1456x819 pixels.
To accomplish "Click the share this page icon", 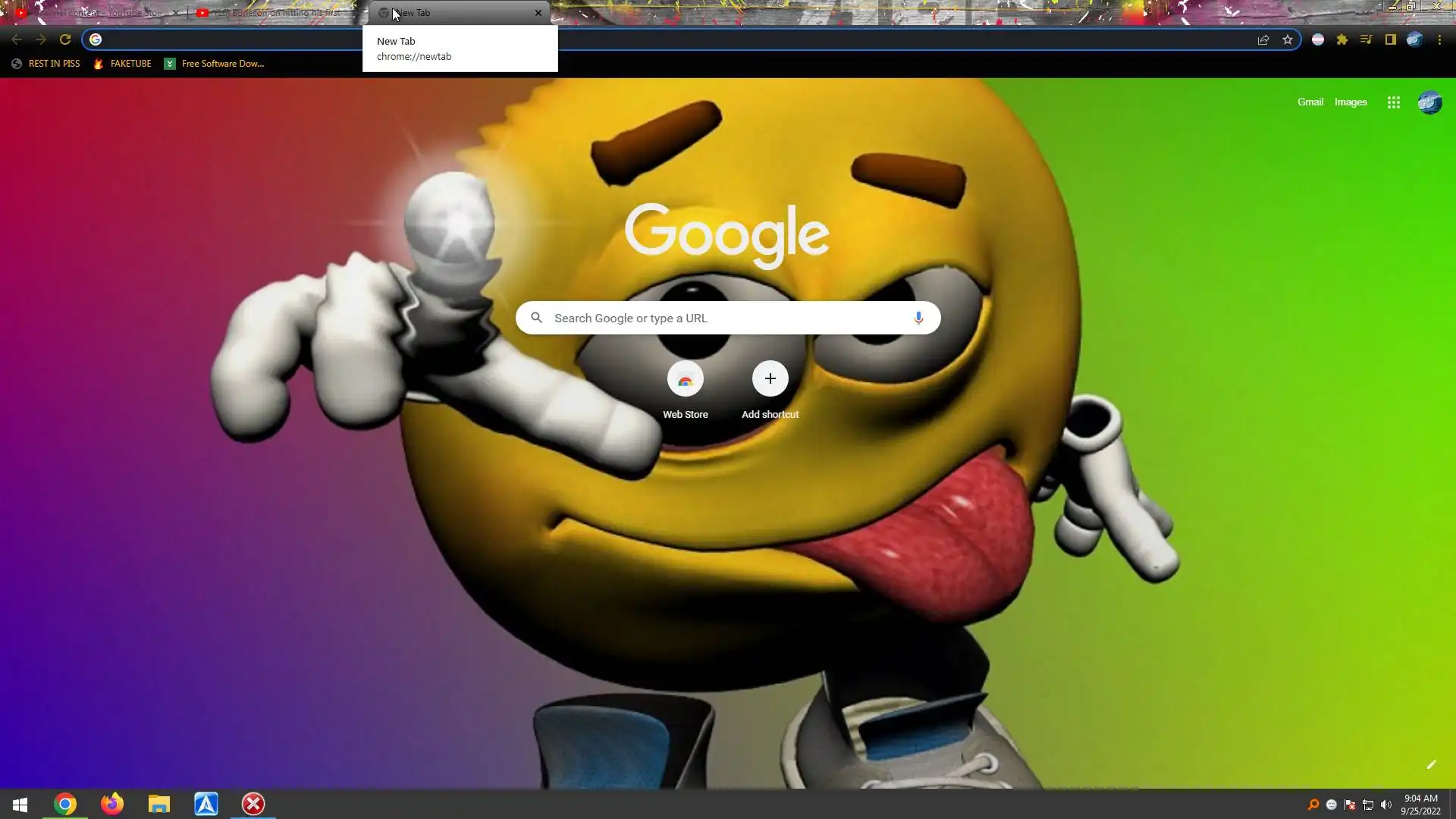I will click(1263, 39).
